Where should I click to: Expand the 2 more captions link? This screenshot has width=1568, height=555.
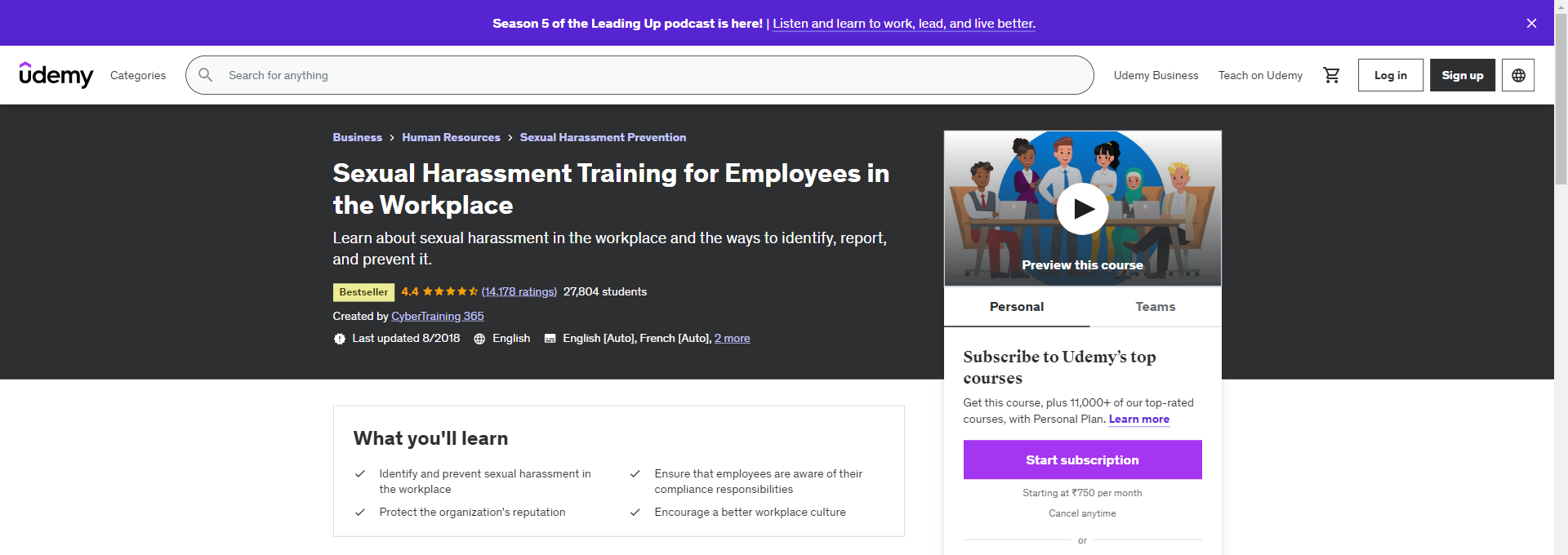732,338
